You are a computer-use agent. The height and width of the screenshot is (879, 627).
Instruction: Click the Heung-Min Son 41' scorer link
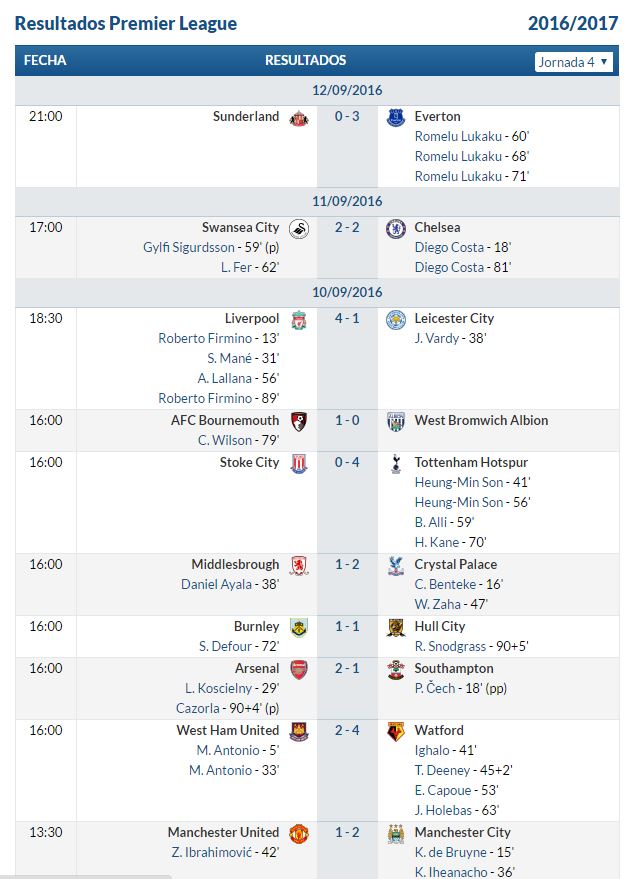pyautogui.click(x=459, y=482)
